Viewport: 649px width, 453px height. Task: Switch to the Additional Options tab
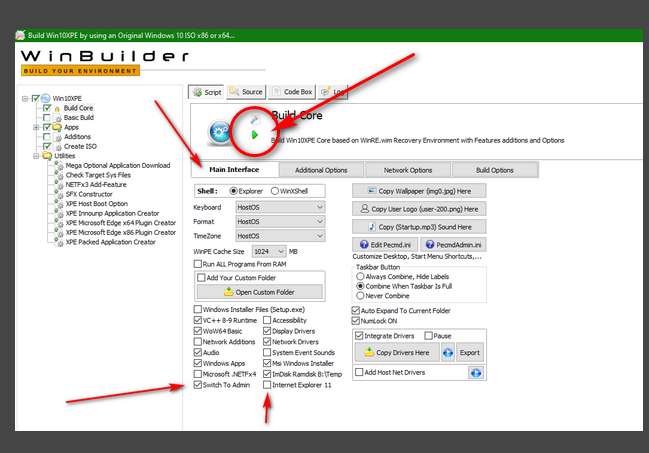(x=321, y=170)
